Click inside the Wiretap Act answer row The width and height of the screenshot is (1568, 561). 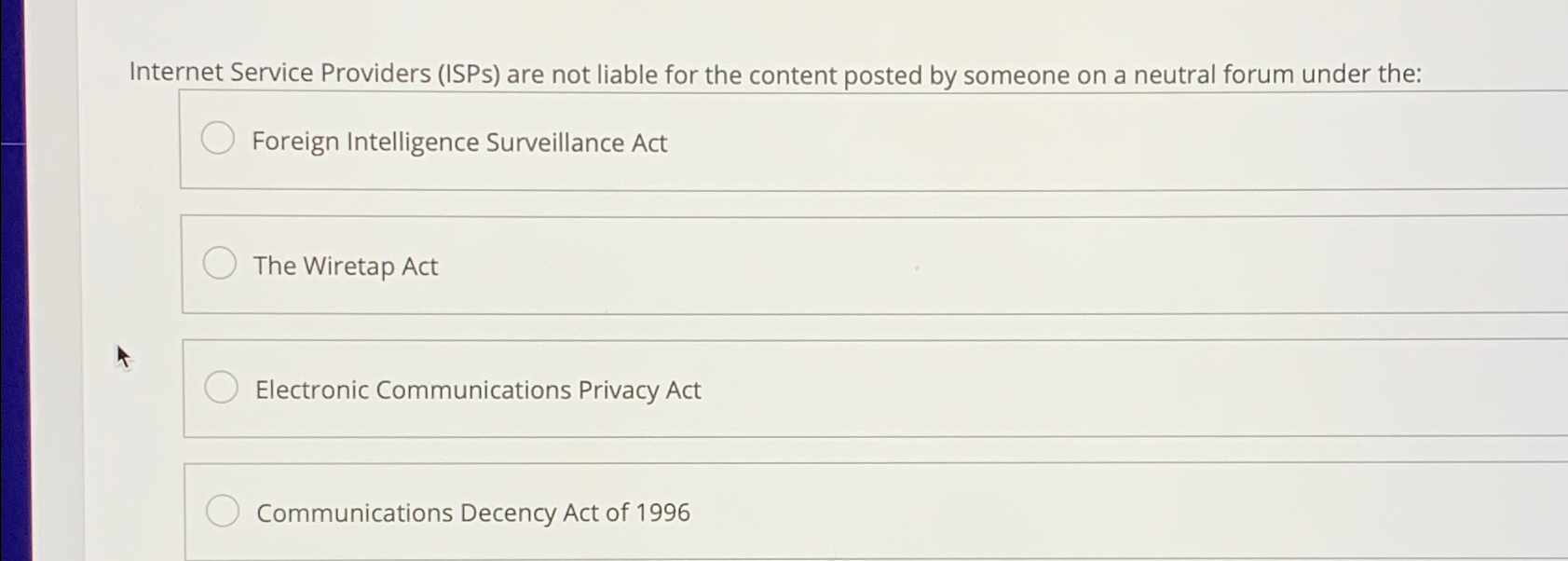click(x=745, y=264)
